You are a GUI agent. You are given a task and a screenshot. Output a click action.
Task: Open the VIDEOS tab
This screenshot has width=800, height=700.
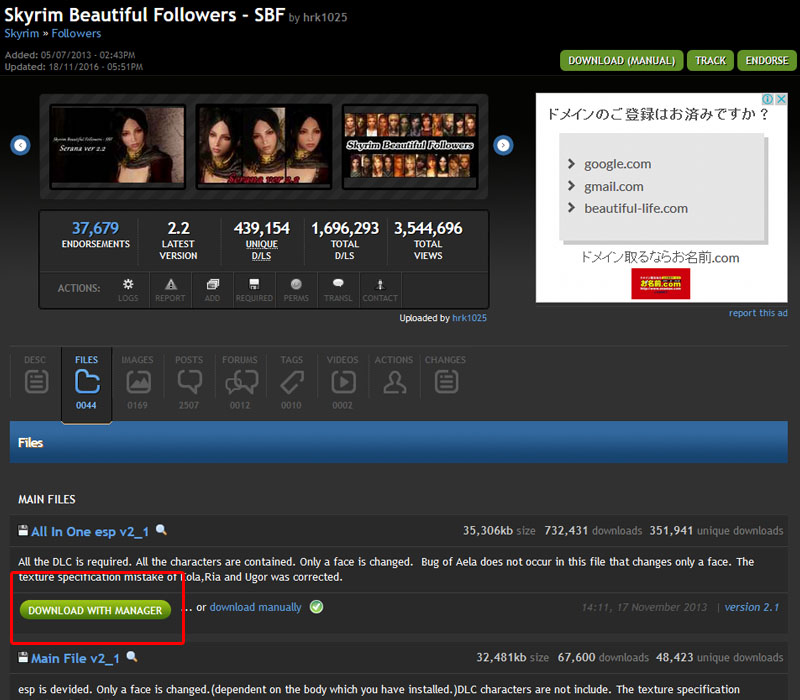pos(342,382)
